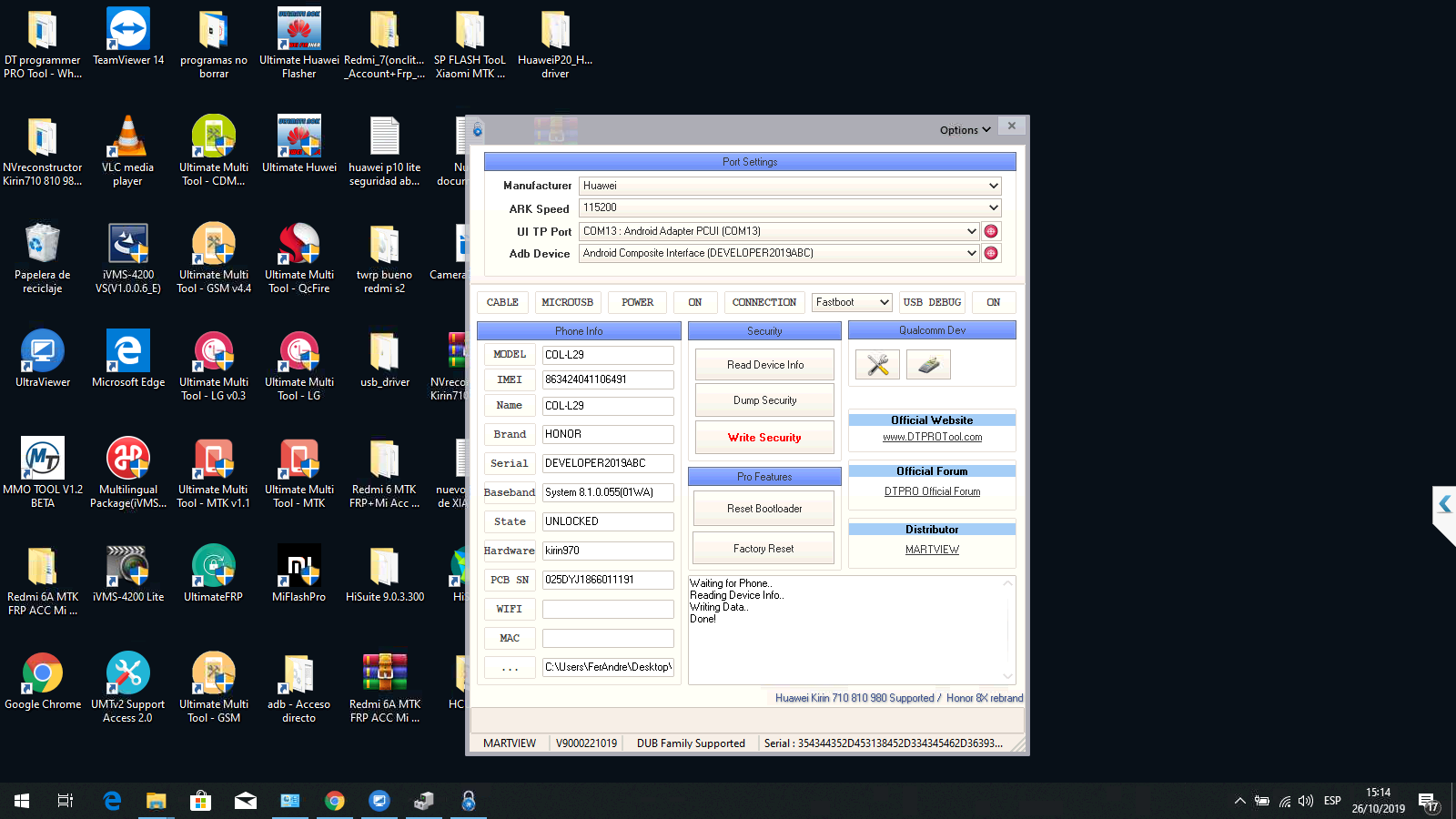Viewport: 1456px width, 819px height.
Task: Open Chrome from the taskbar
Action: click(335, 801)
